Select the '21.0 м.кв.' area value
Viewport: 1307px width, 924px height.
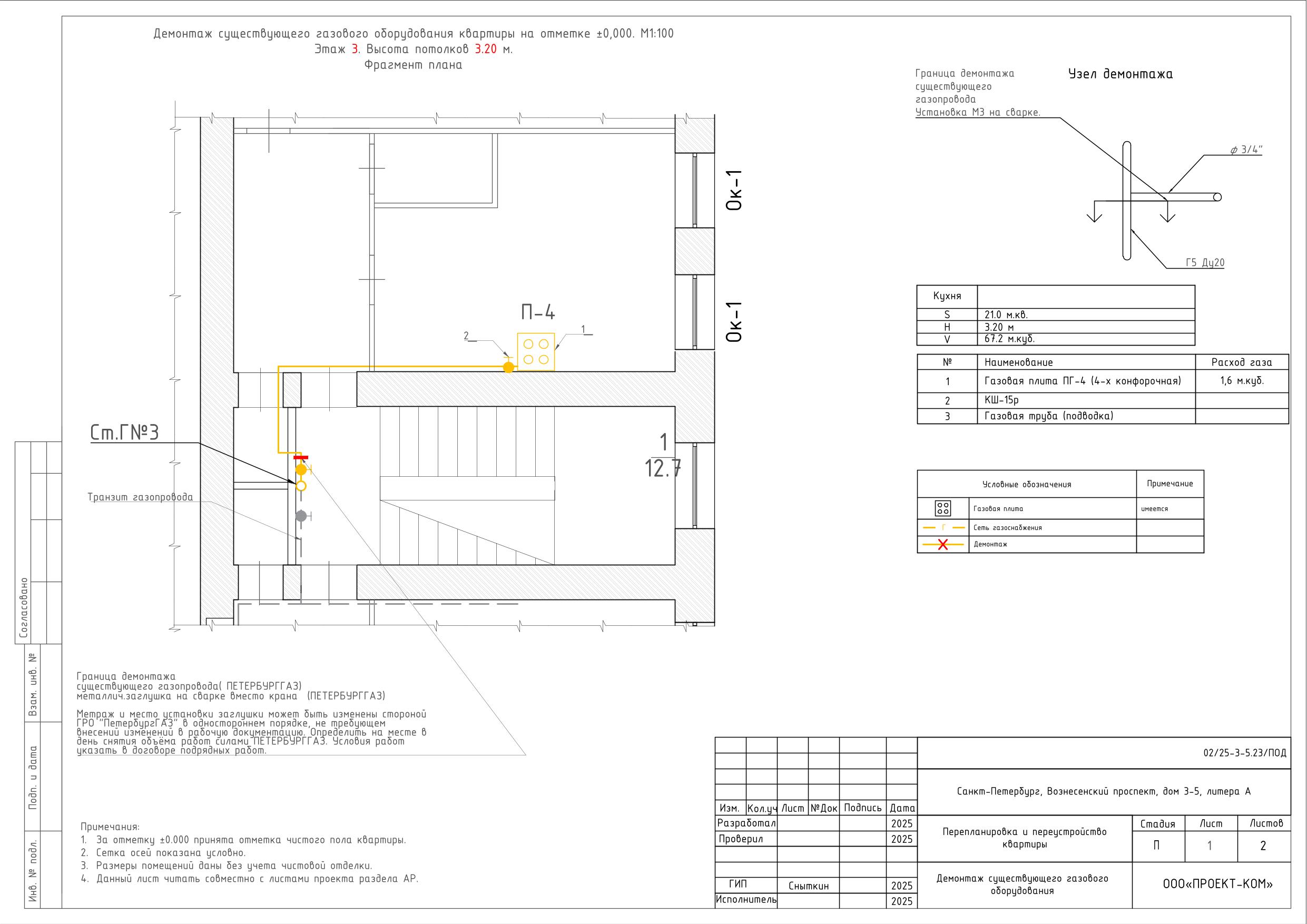(1006, 314)
